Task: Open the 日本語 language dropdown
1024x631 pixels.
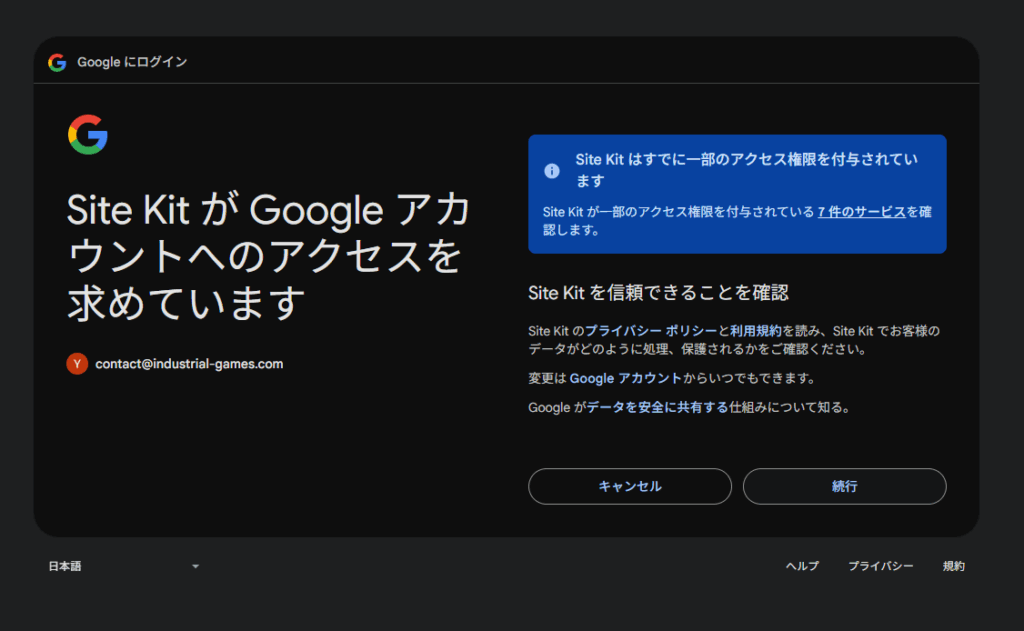Action: tap(123, 566)
